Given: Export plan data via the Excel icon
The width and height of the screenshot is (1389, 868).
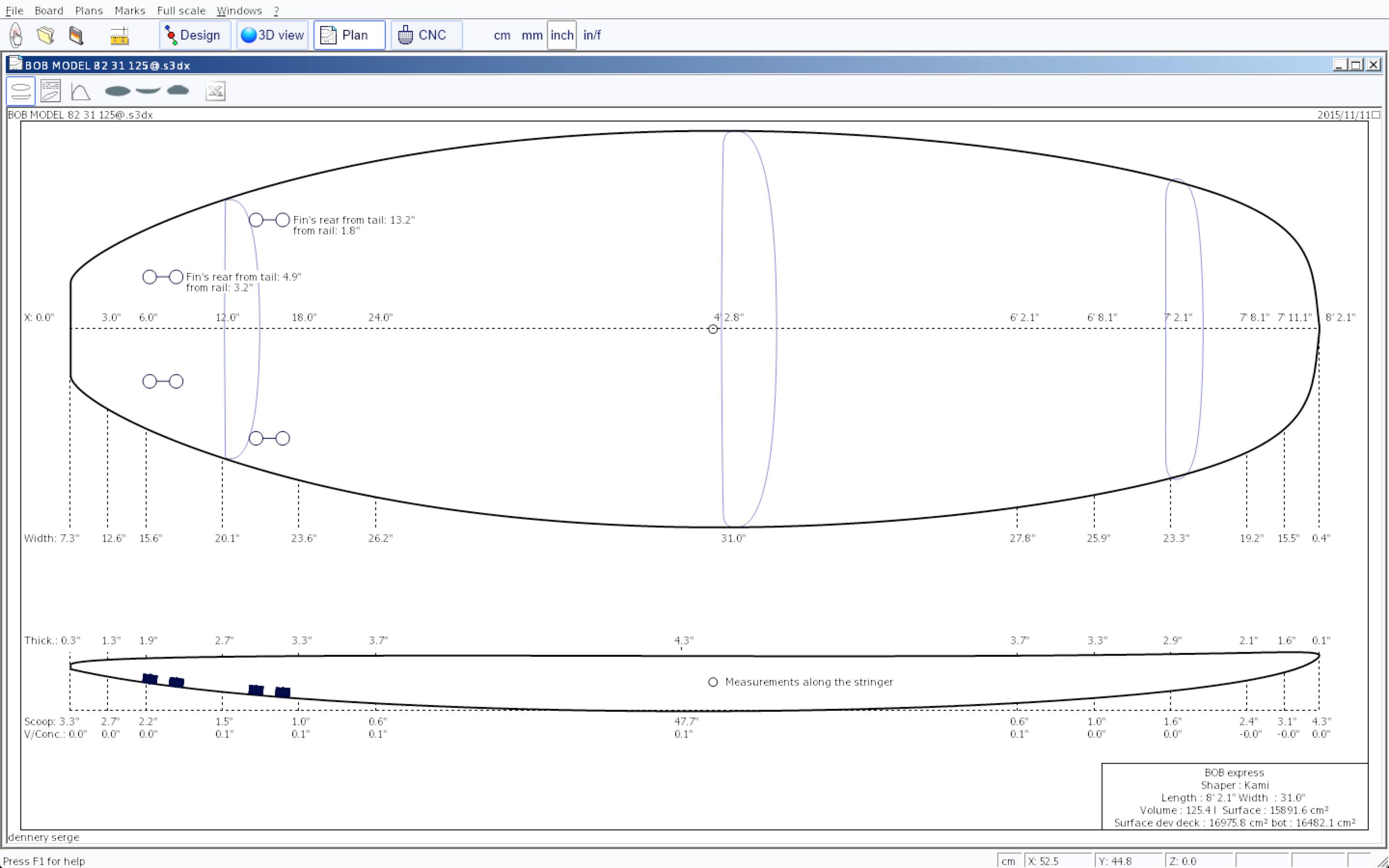Looking at the screenshot, I should 215,91.
